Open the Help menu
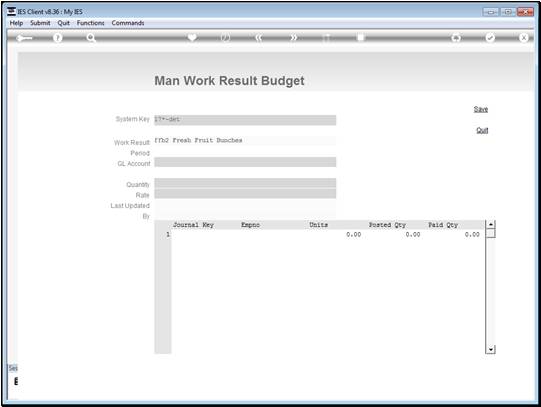 pyautogui.click(x=16, y=23)
